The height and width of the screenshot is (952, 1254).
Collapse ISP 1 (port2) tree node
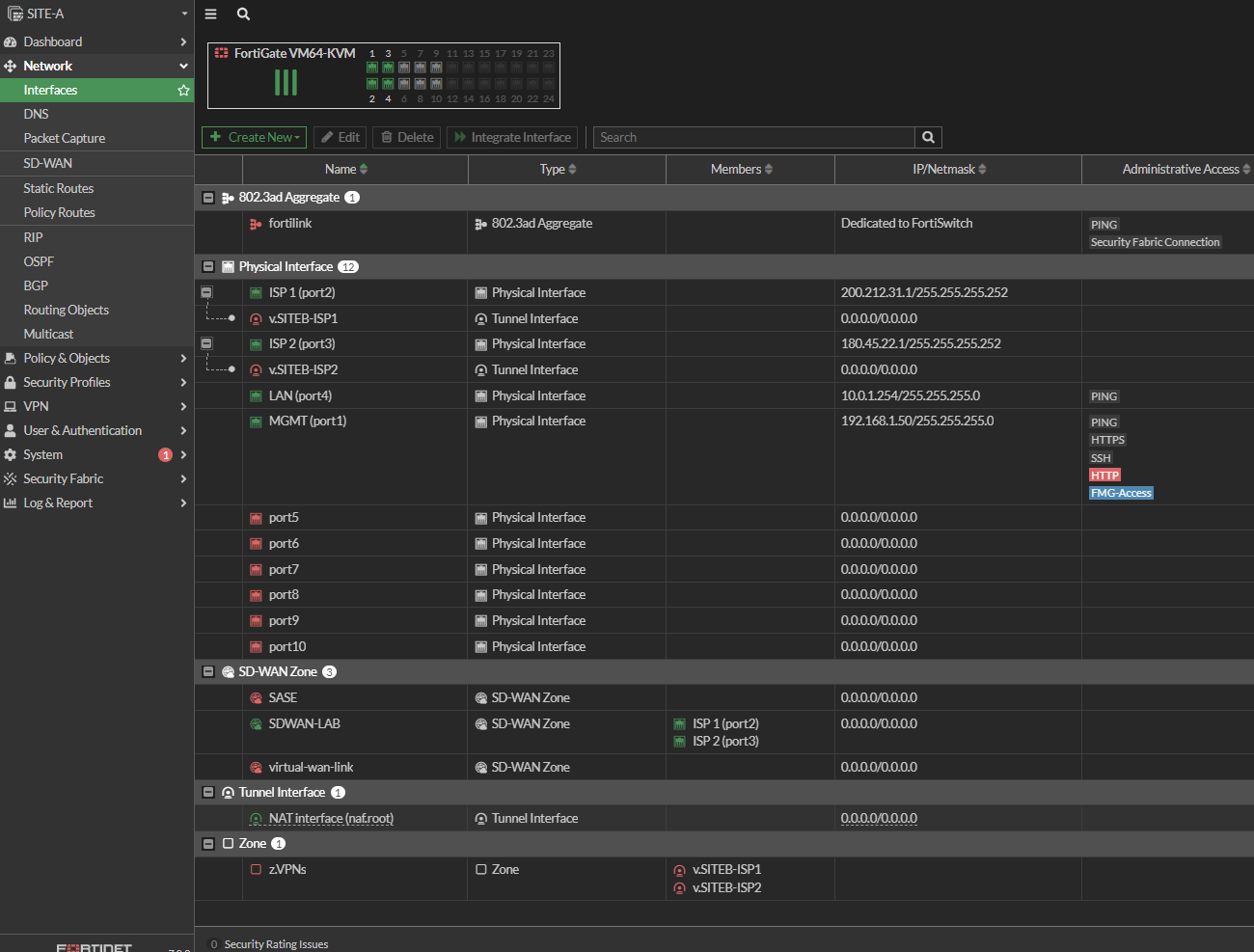206,292
